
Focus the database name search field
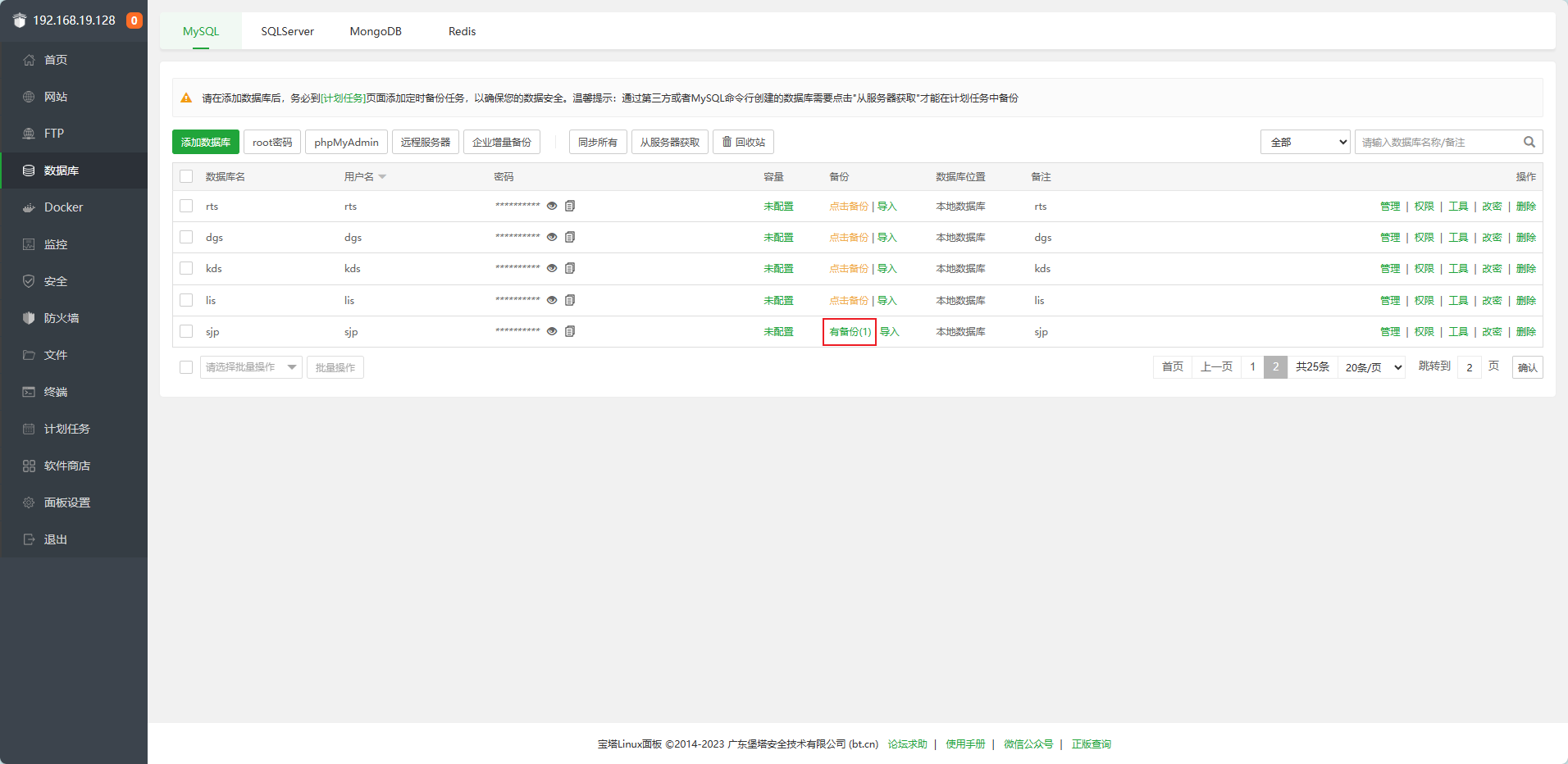click(1437, 142)
